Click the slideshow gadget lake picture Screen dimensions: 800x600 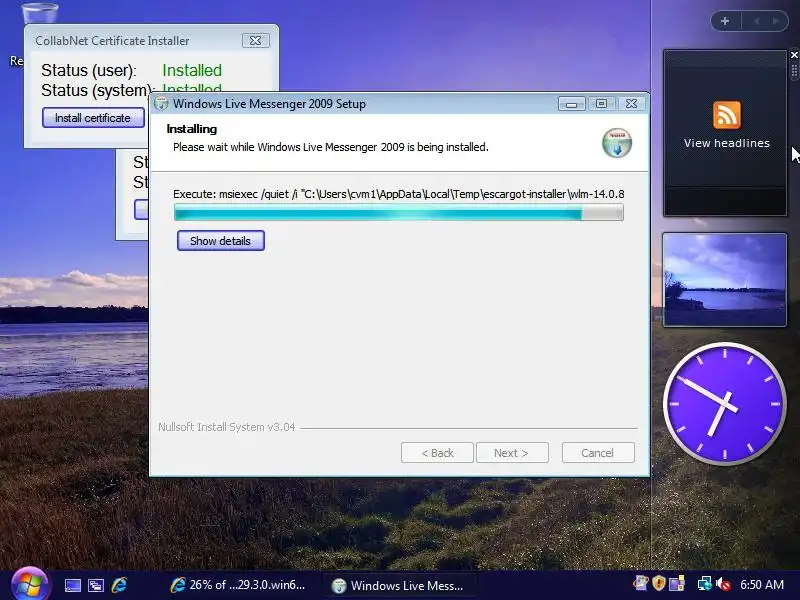(x=724, y=280)
